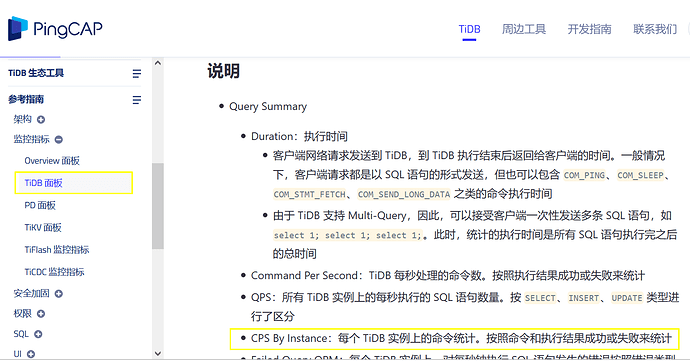This screenshot has height=361, width=690.
Task: Open the SQL sidebar entry
Action: point(21,334)
